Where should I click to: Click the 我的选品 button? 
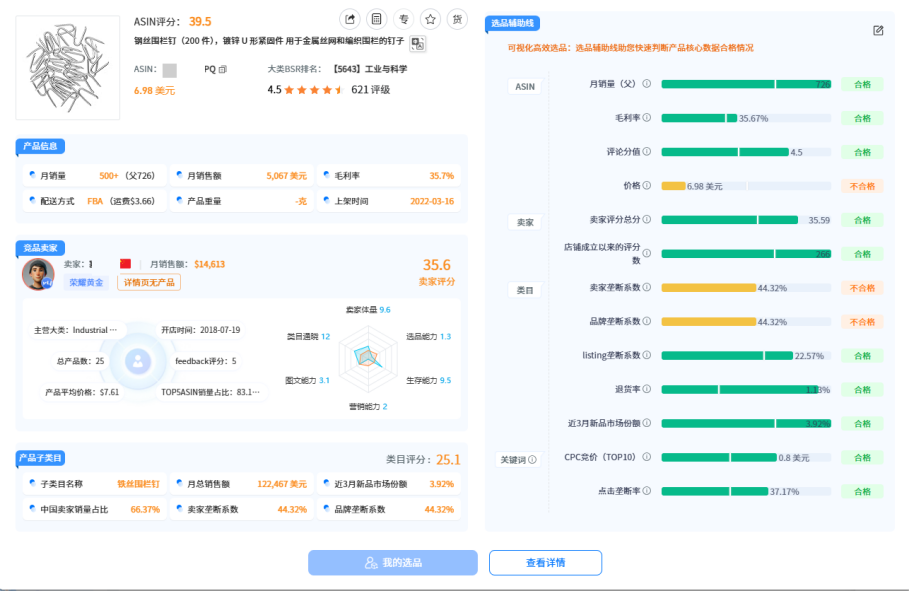(x=392, y=562)
